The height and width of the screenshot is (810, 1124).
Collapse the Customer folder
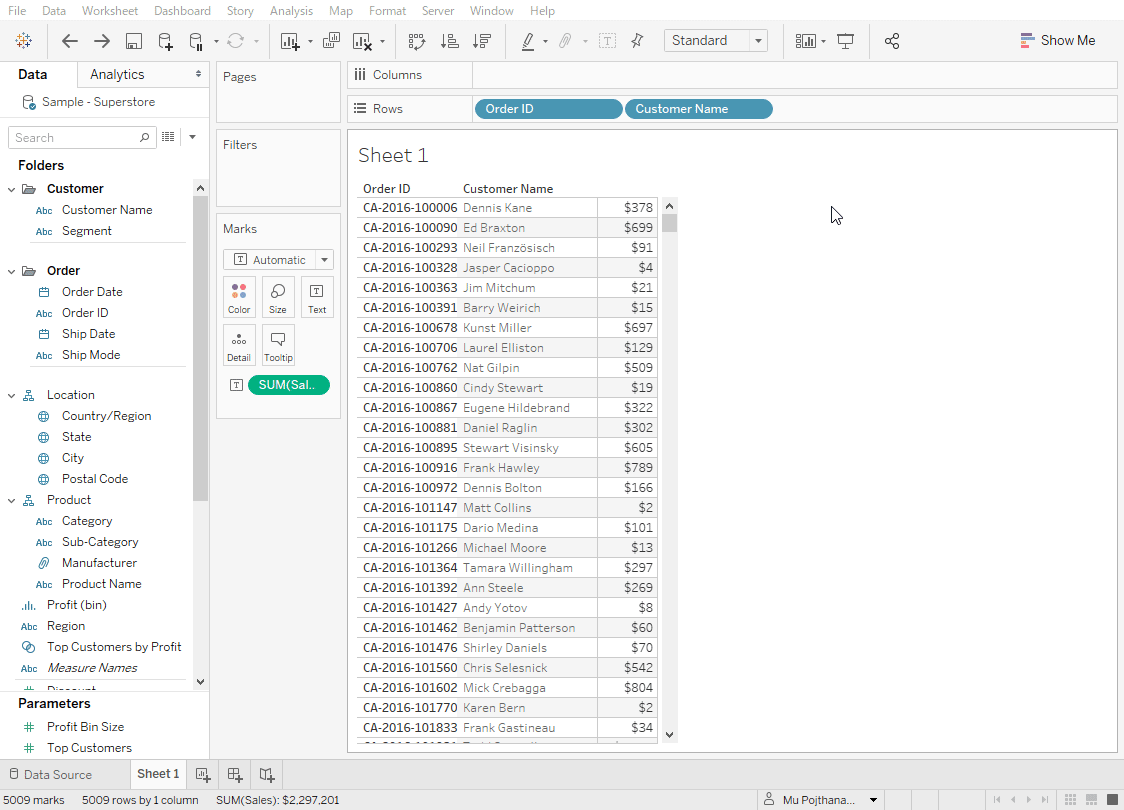[12, 189]
